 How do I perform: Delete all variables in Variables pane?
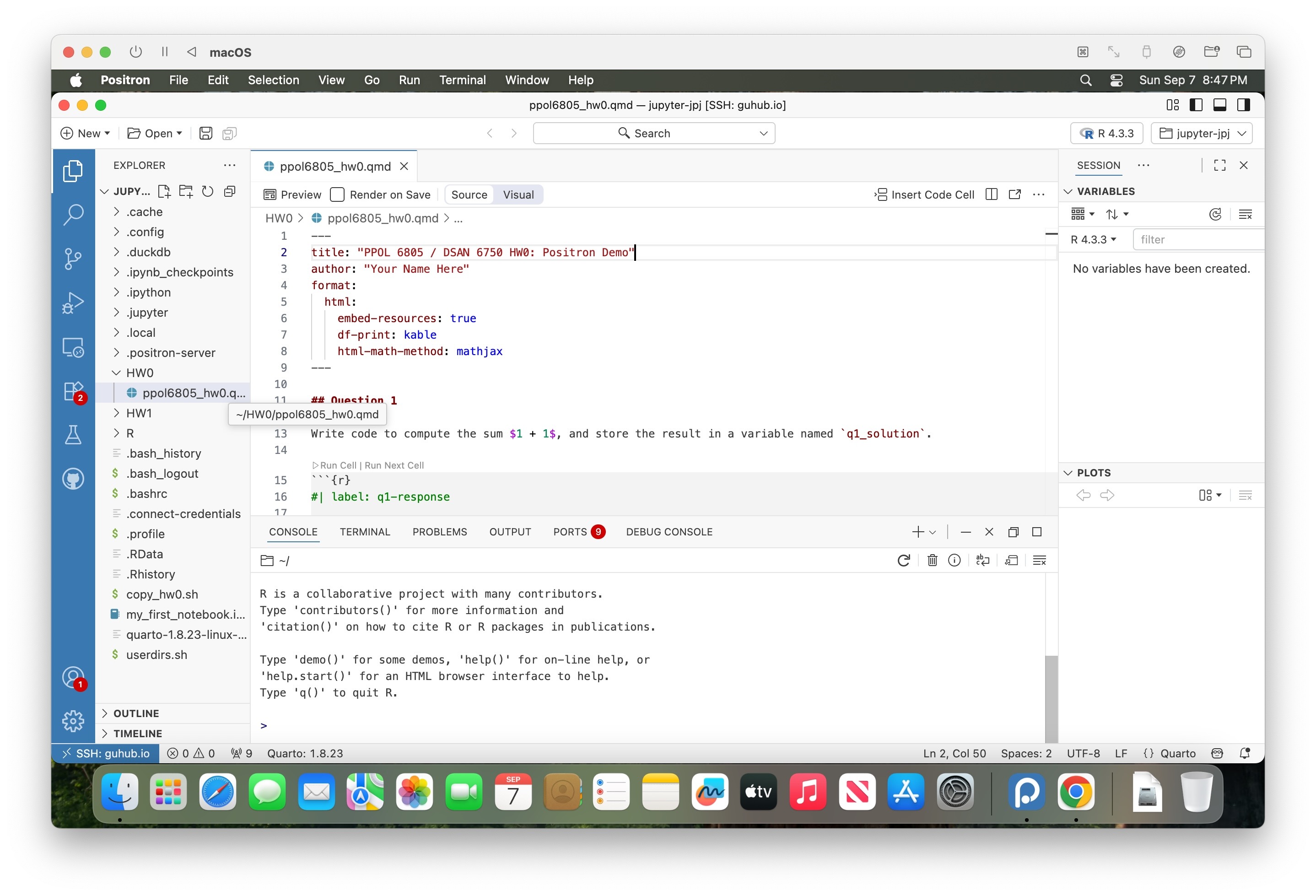pyautogui.click(x=1245, y=214)
